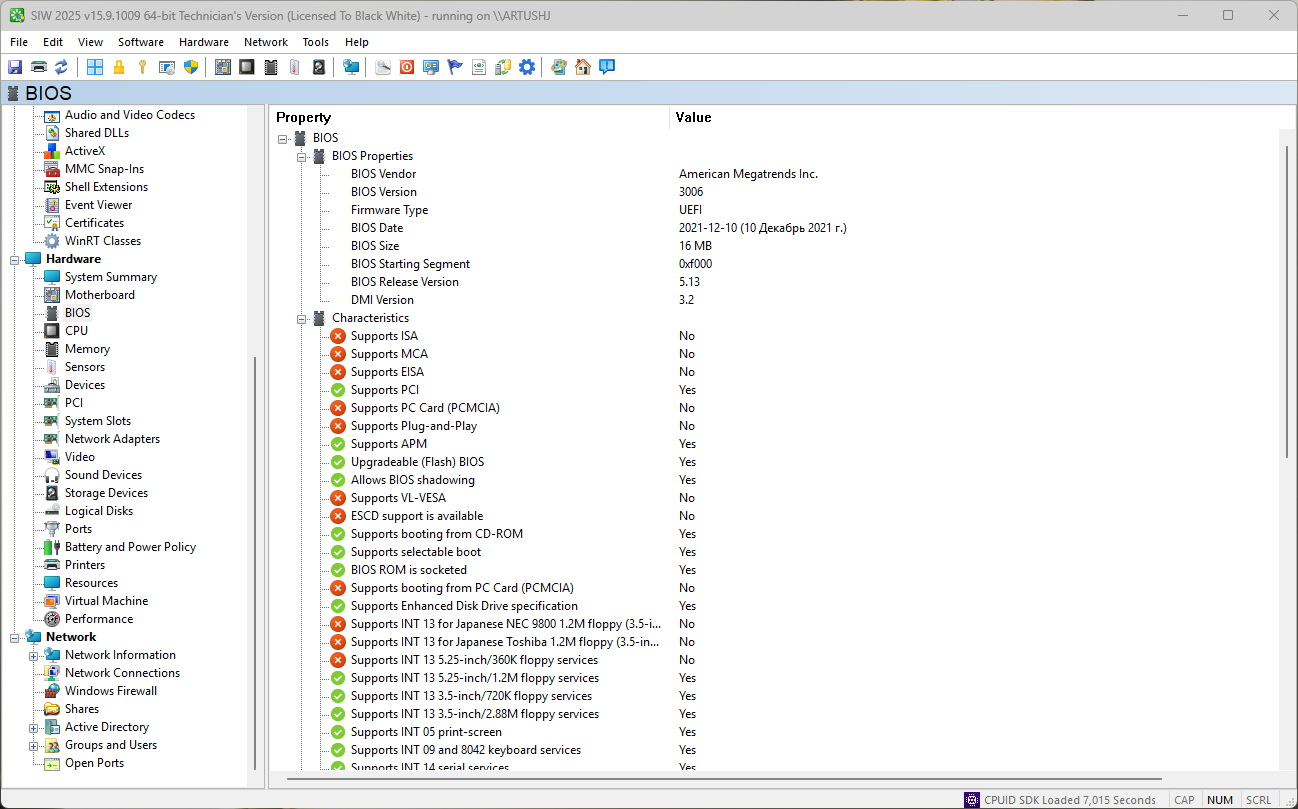This screenshot has height=809, width=1298.
Task: Click the right panel vertical scrollbar
Action: pos(1286,300)
